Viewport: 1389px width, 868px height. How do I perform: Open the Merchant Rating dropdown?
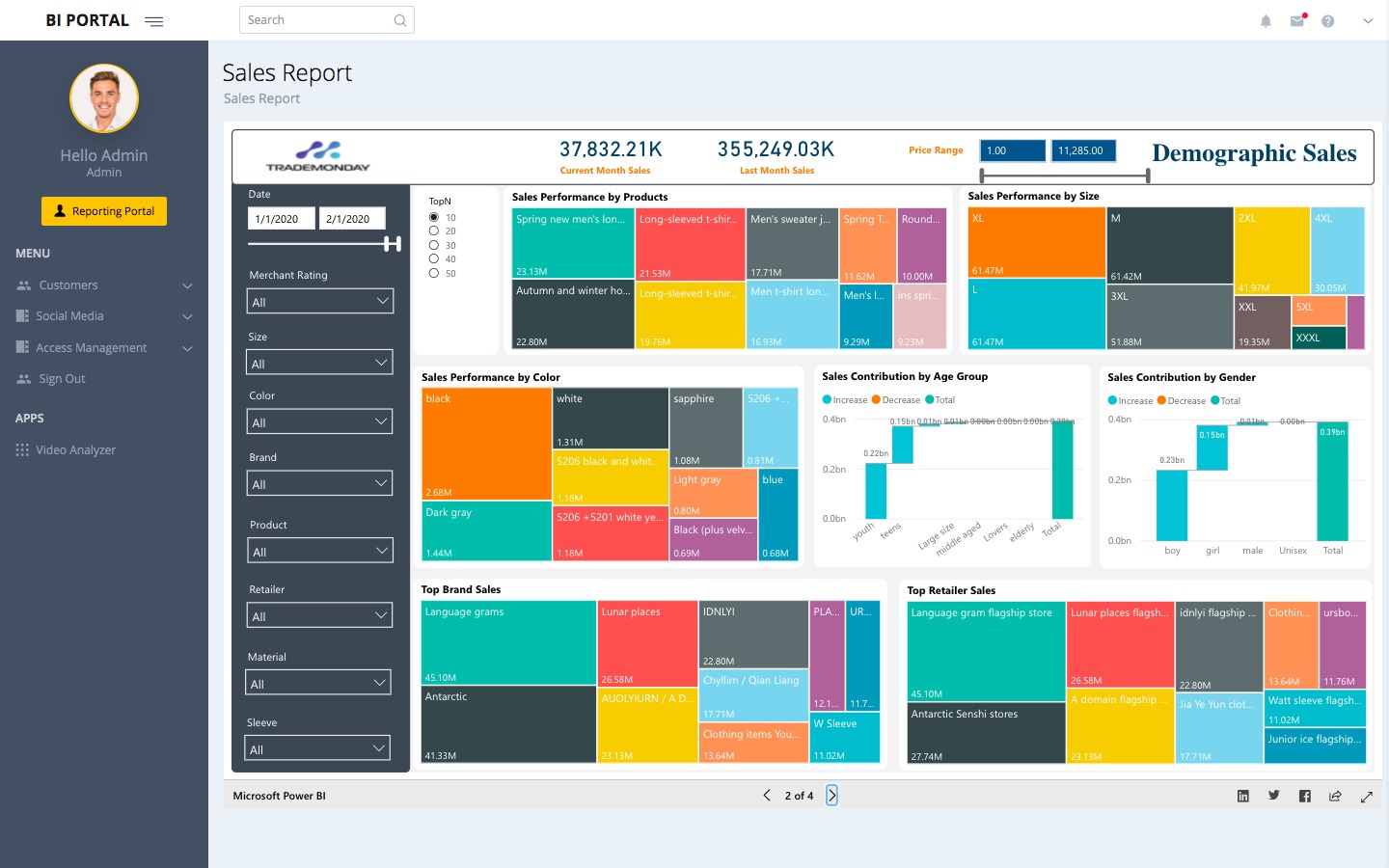coord(319,302)
